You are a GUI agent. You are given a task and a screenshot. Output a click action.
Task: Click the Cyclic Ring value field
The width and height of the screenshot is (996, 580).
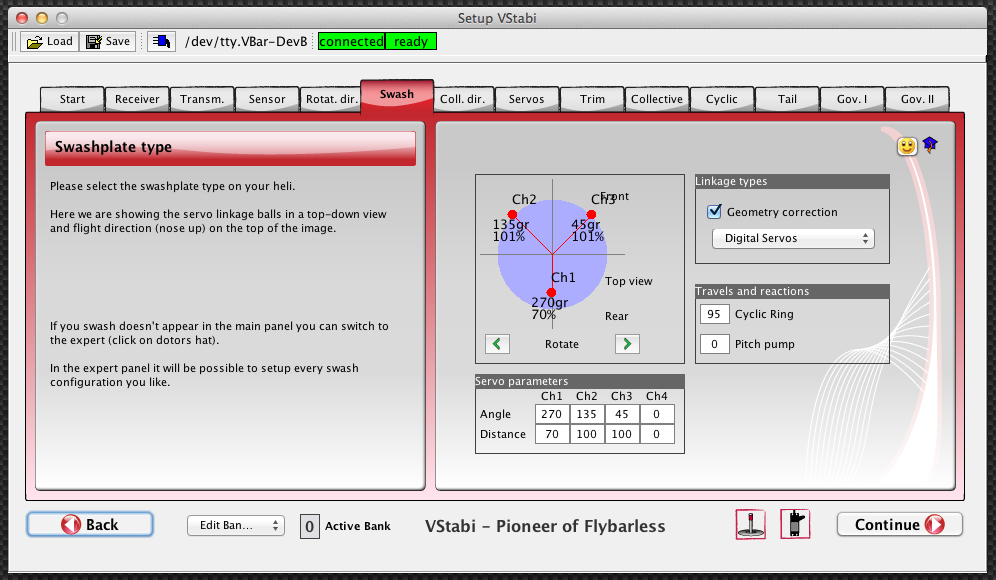[714, 314]
